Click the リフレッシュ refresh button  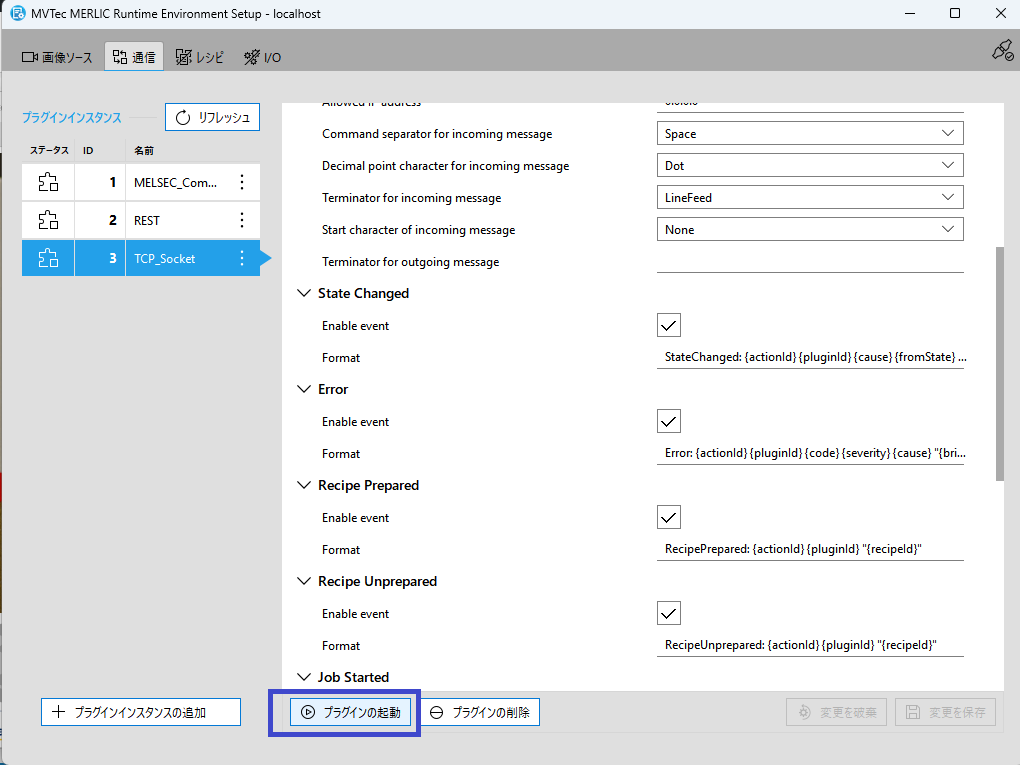tap(212, 117)
